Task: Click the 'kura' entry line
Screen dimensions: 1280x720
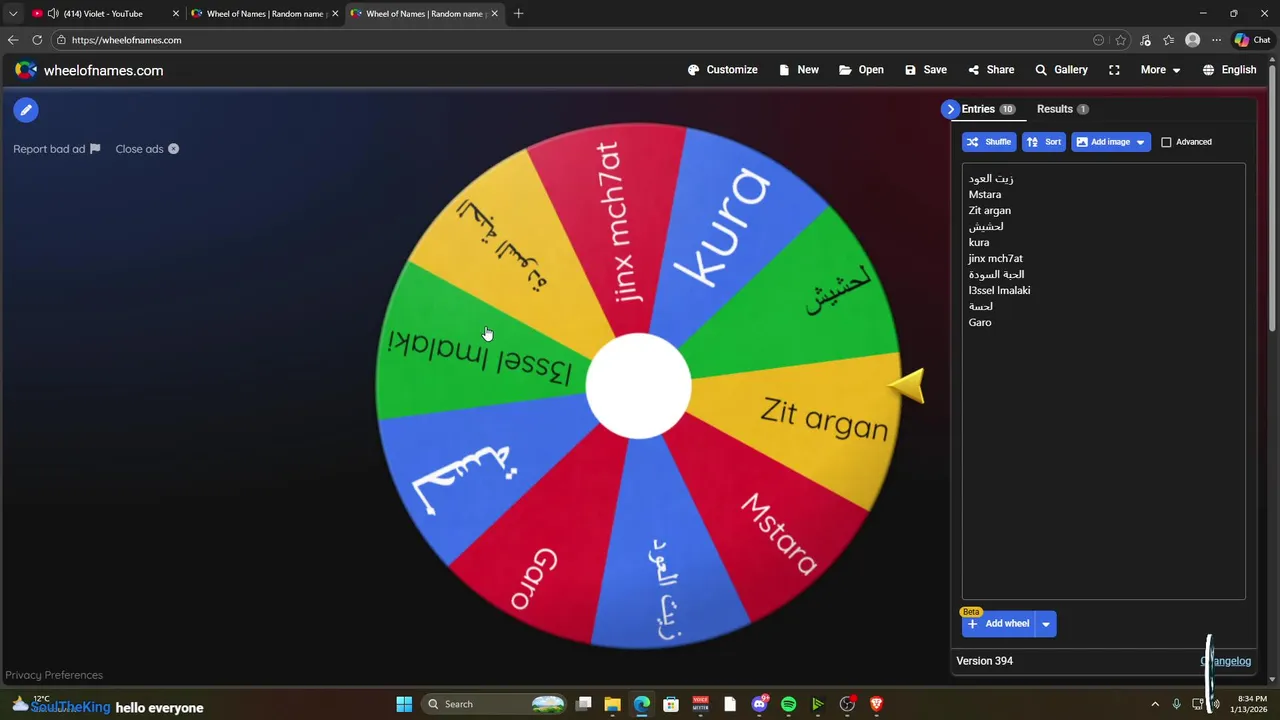Action: [979, 243]
